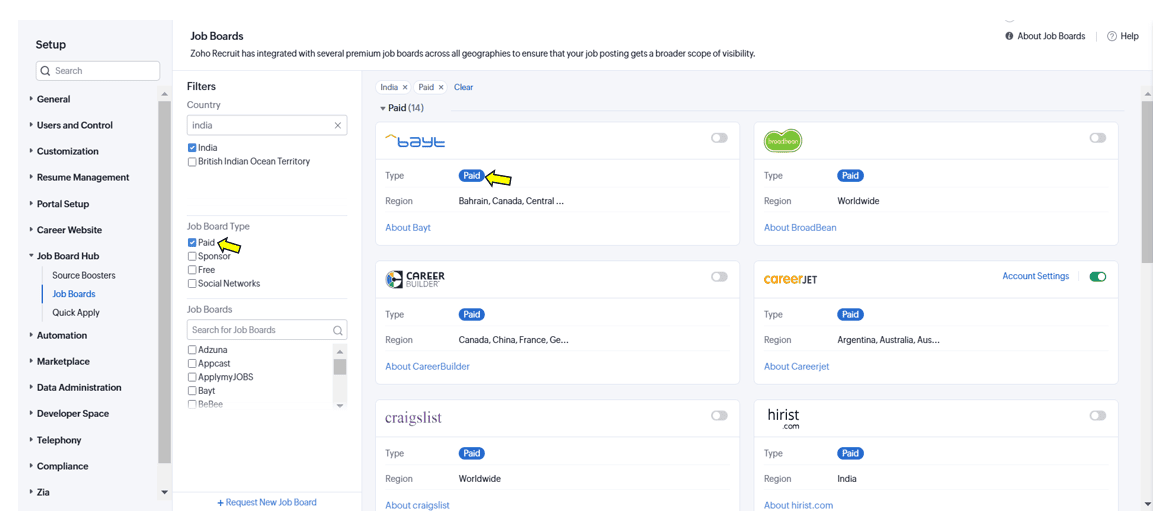
Task: Click the Help question mark icon
Action: [1111, 36]
